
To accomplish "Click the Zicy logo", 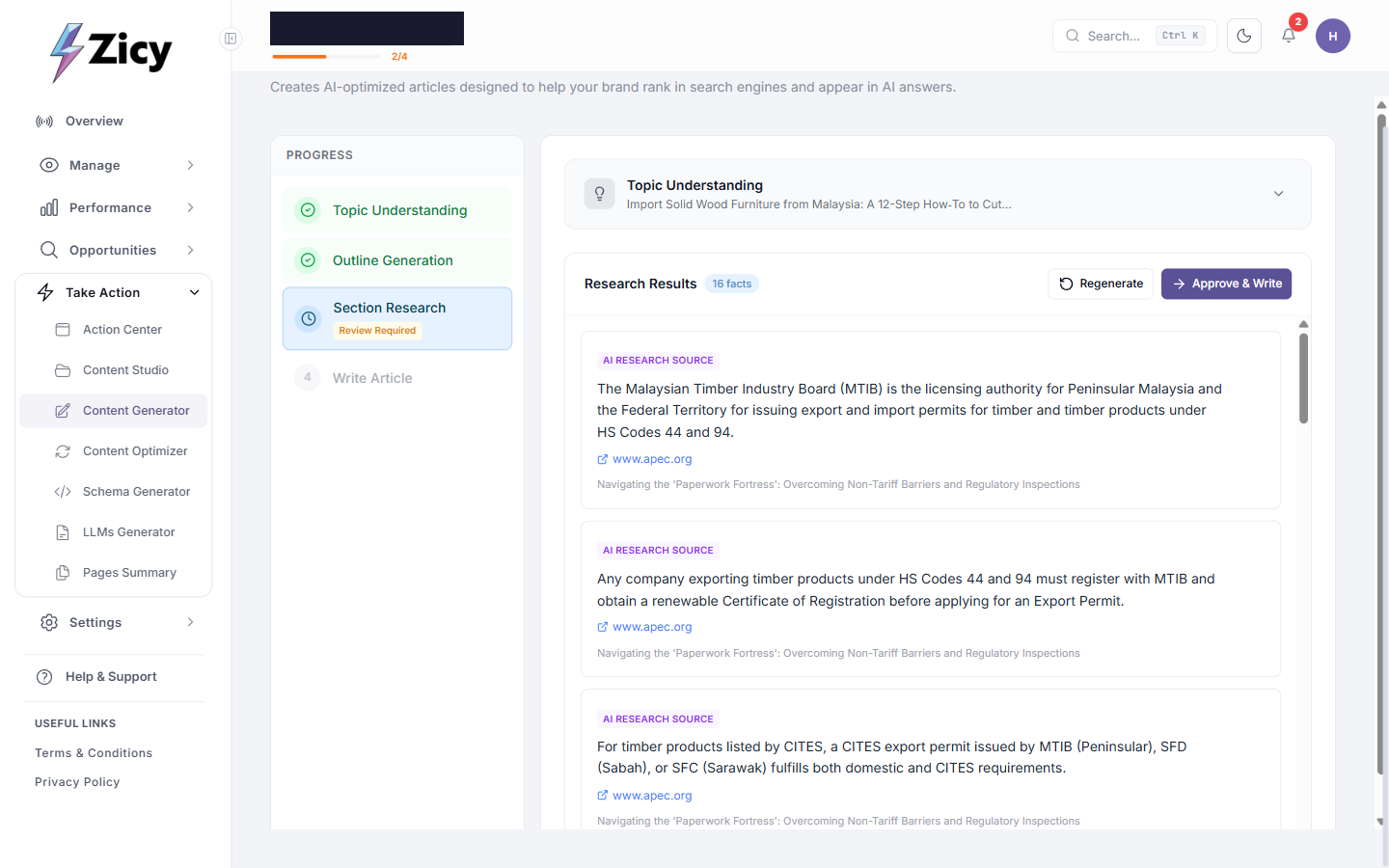I will (111, 52).
